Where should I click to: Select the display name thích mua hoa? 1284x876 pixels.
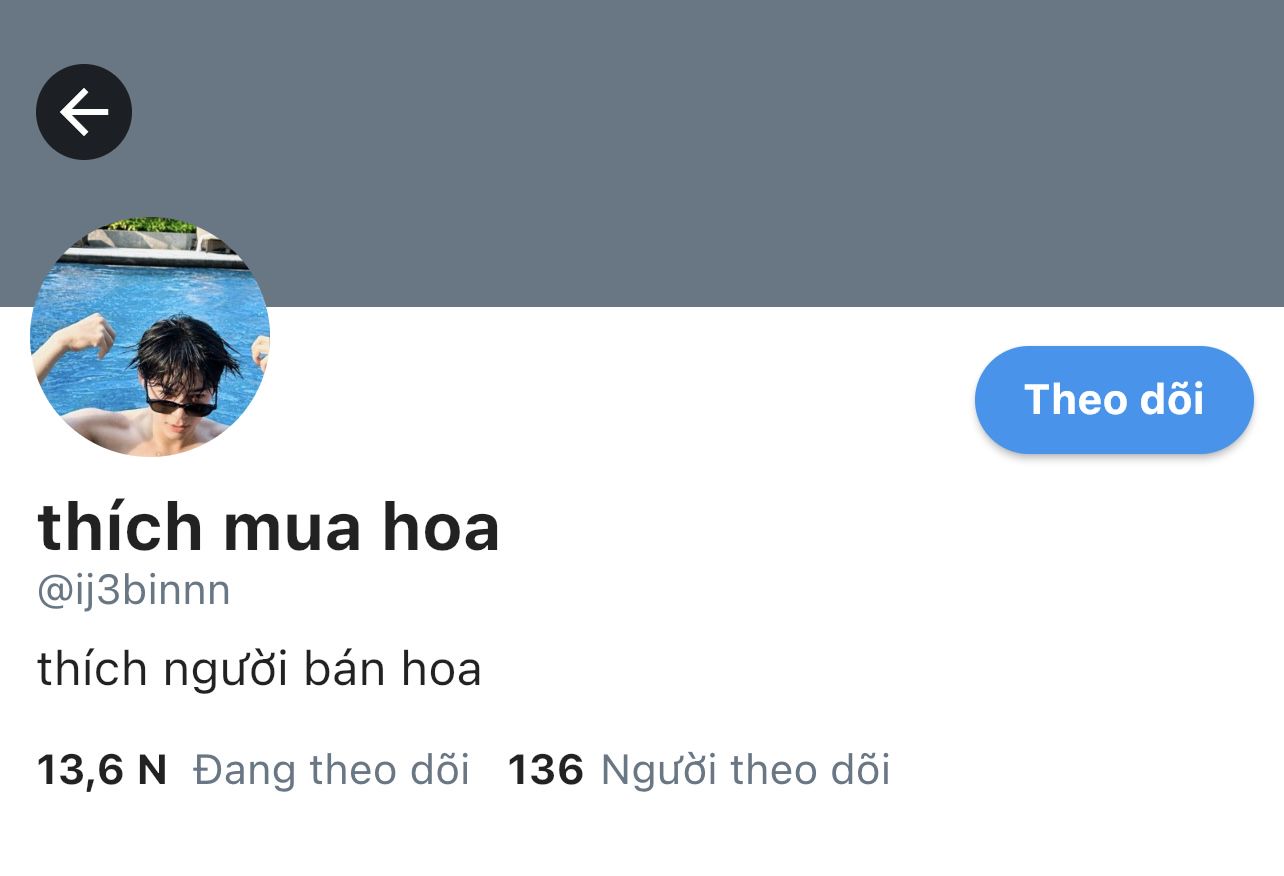point(268,528)
